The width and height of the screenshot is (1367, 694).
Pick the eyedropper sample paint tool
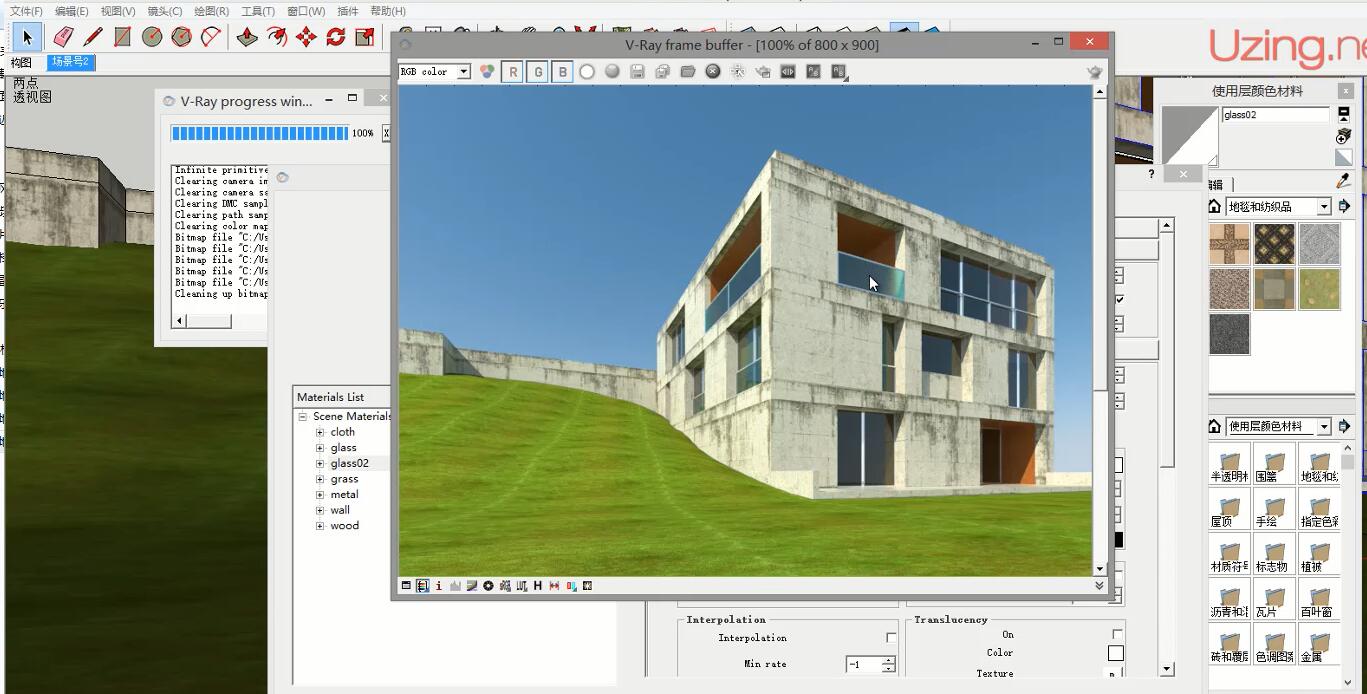point(1343,181)
